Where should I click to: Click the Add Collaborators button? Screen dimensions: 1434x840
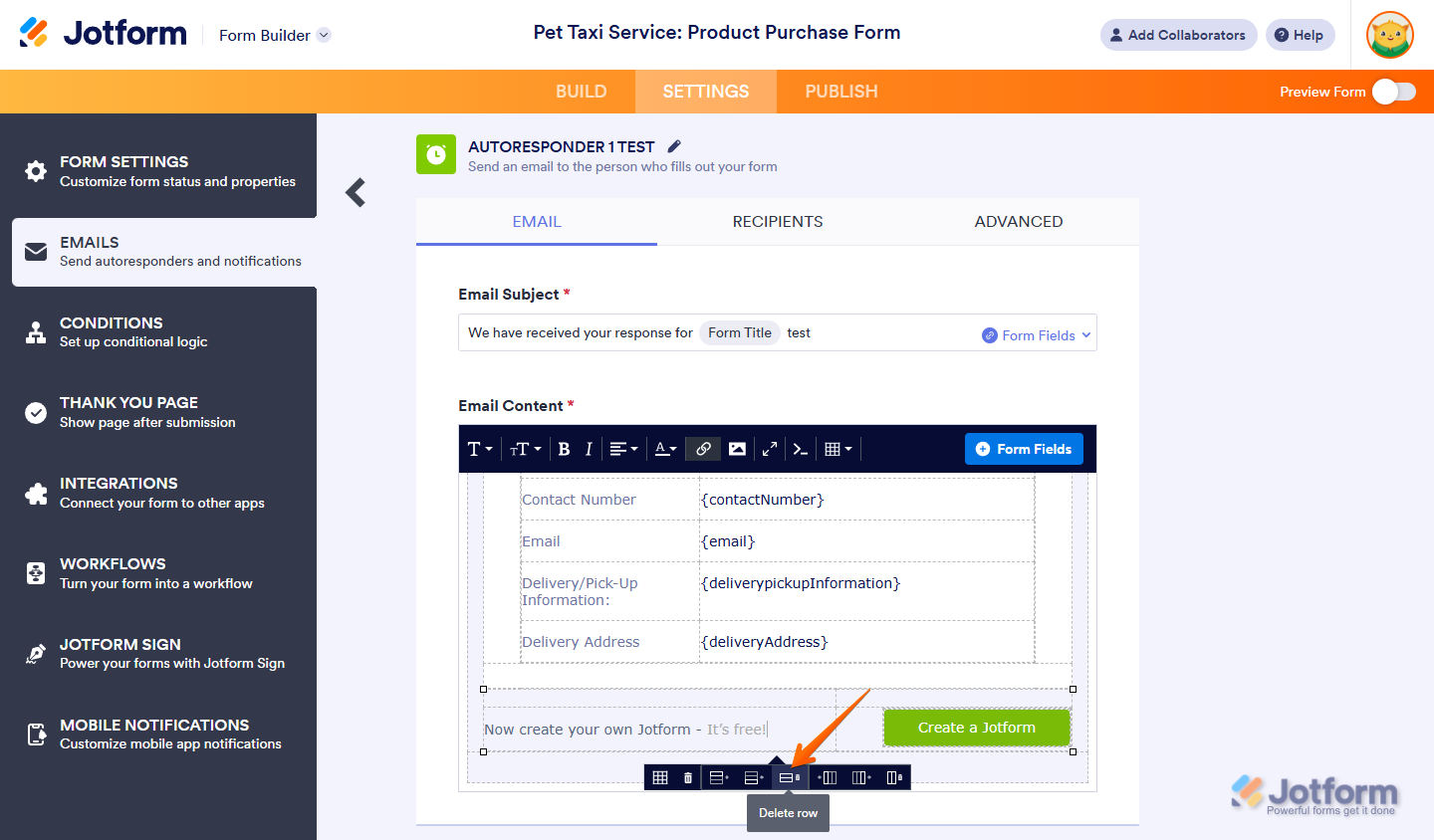click(1179, 35)
